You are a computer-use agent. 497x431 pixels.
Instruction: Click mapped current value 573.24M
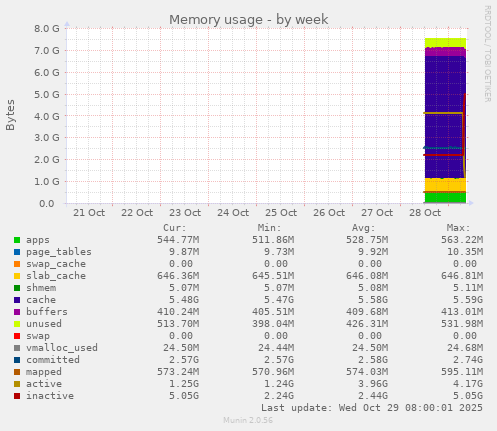178,372
